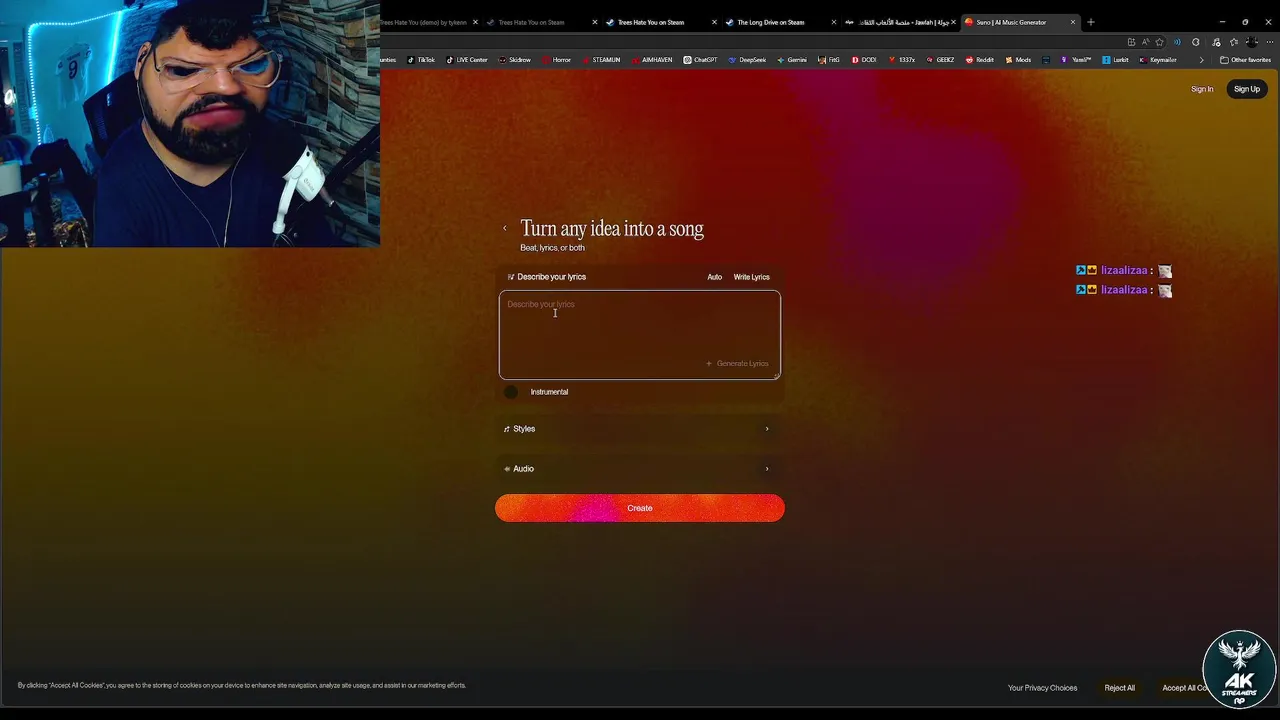The width and height of the screenshot is (1280, 720).
Task: Click the Sign Up button
Action: coord(1247,89)
